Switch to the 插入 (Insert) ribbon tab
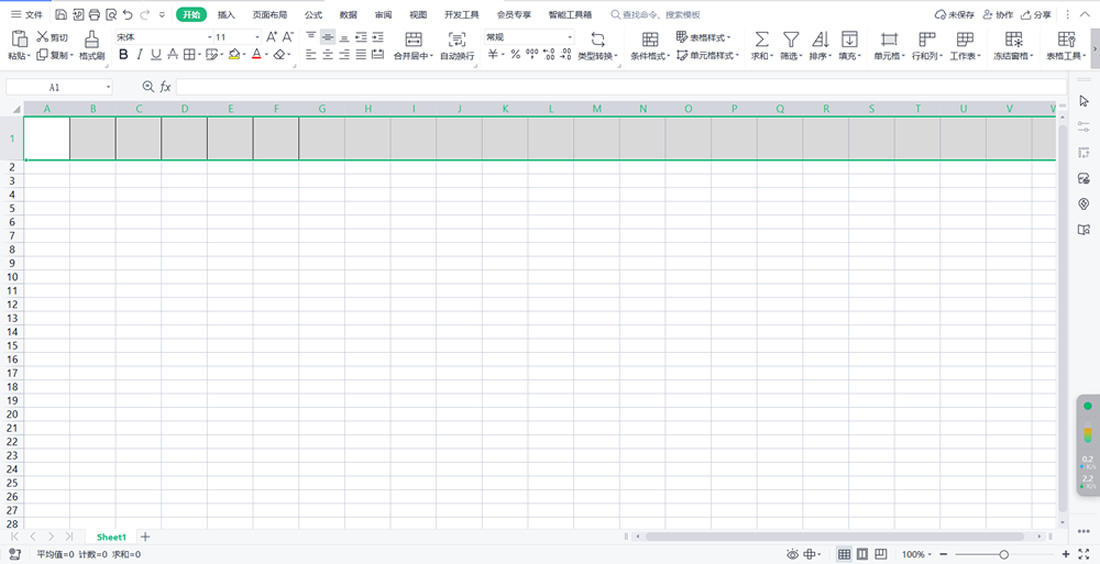The width and height of the screenshot is (1100, 564). click(227, 15)
